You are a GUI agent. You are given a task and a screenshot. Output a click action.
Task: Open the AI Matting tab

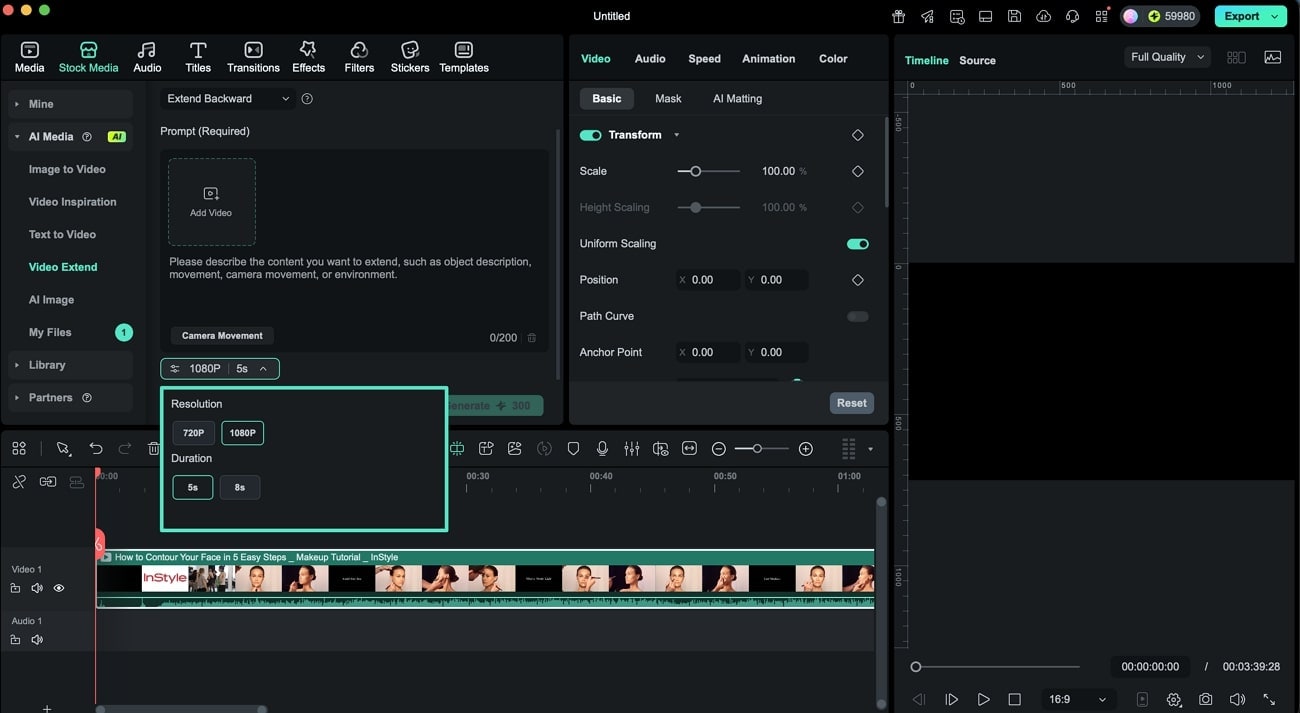(737, 98)
